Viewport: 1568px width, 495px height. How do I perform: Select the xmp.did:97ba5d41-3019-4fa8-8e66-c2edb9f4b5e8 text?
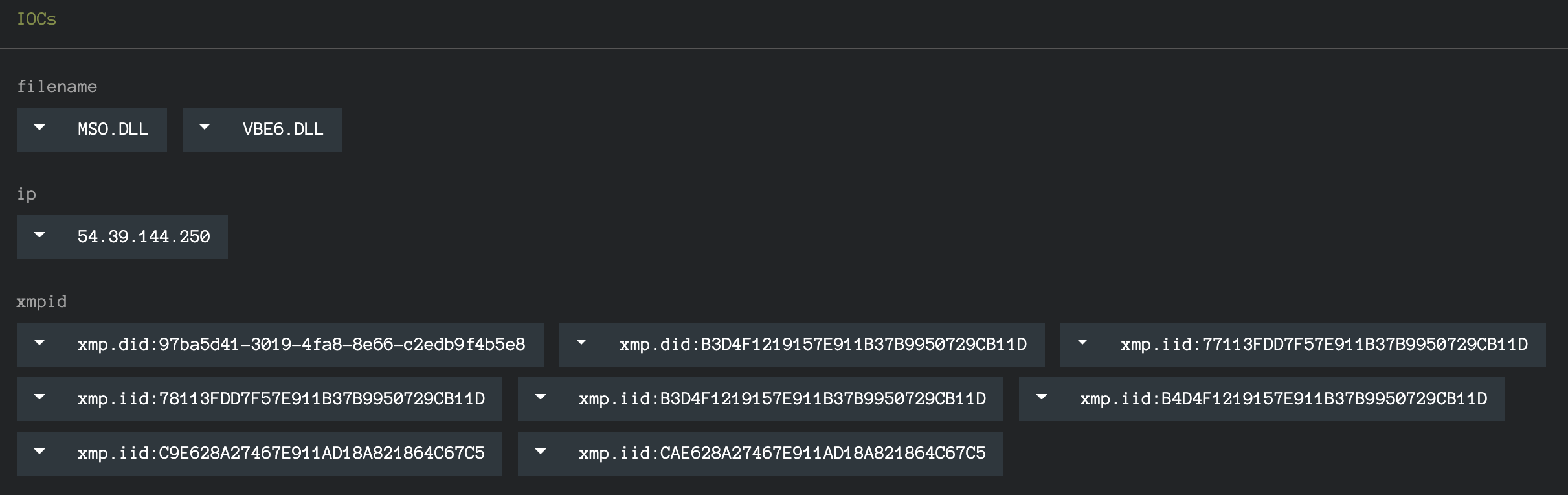coord(302,345)
